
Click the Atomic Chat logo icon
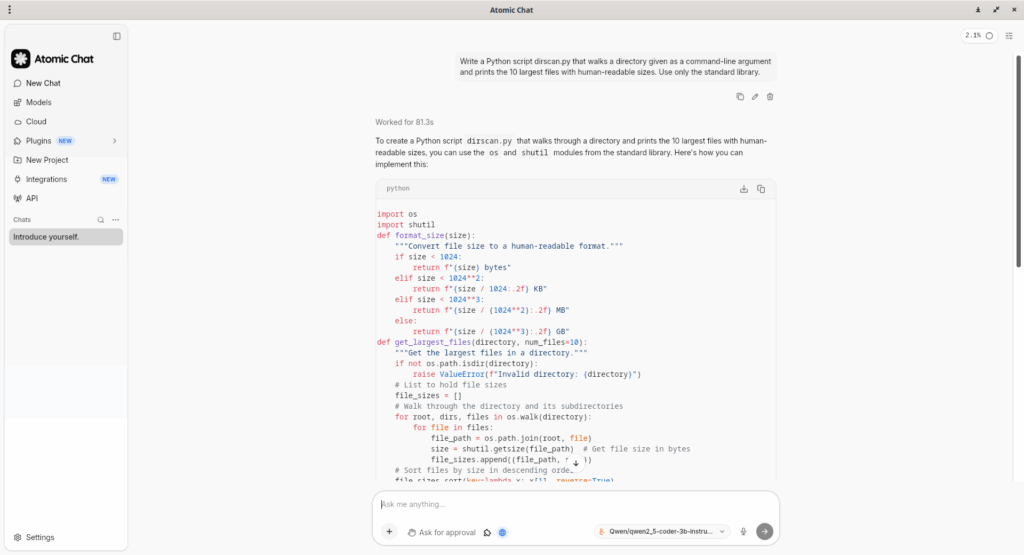(20, 59)
